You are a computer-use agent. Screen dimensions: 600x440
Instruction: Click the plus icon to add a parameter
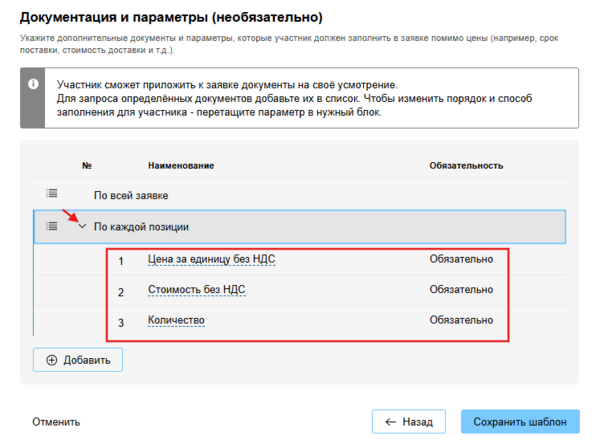pos(51,359)
